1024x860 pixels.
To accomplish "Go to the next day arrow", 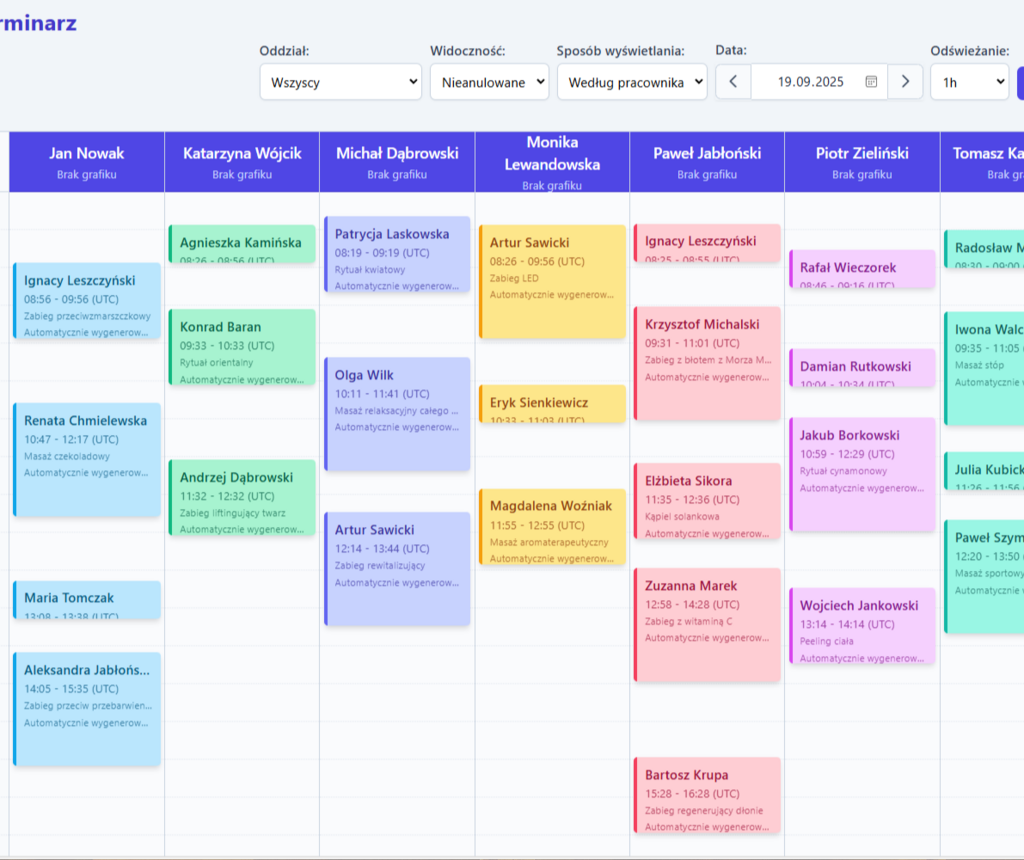I will click(x=905, y=82).
